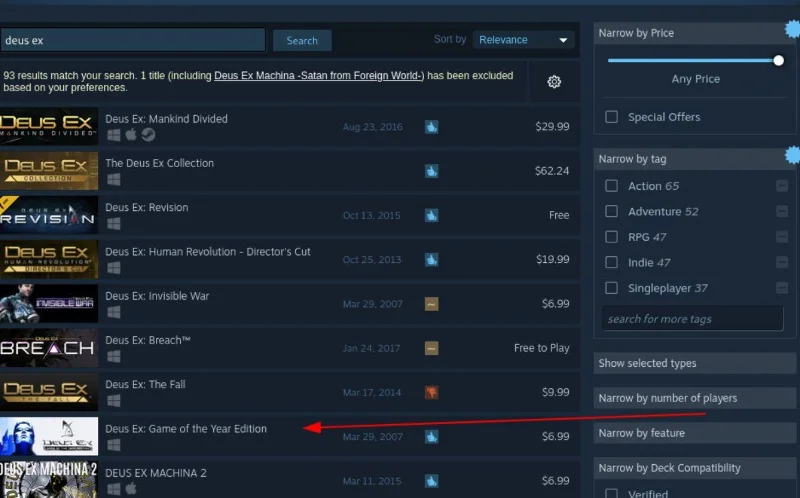The height and width of the screenshot is (498, 800).
Task: Check the Adventure tag filter
Action: point(611,211)
